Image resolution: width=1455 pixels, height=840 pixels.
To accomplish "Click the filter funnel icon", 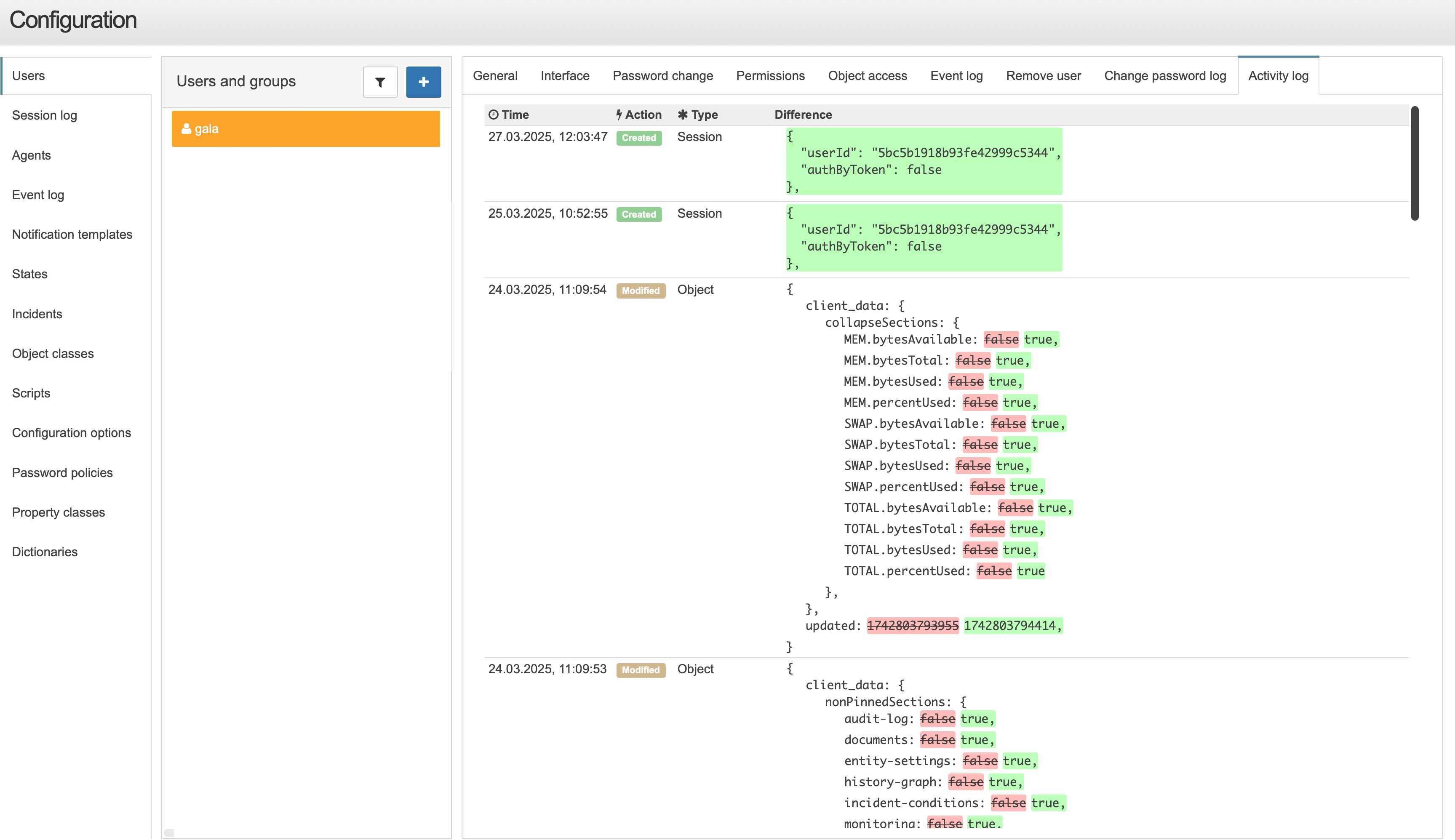I will (380, 82).
